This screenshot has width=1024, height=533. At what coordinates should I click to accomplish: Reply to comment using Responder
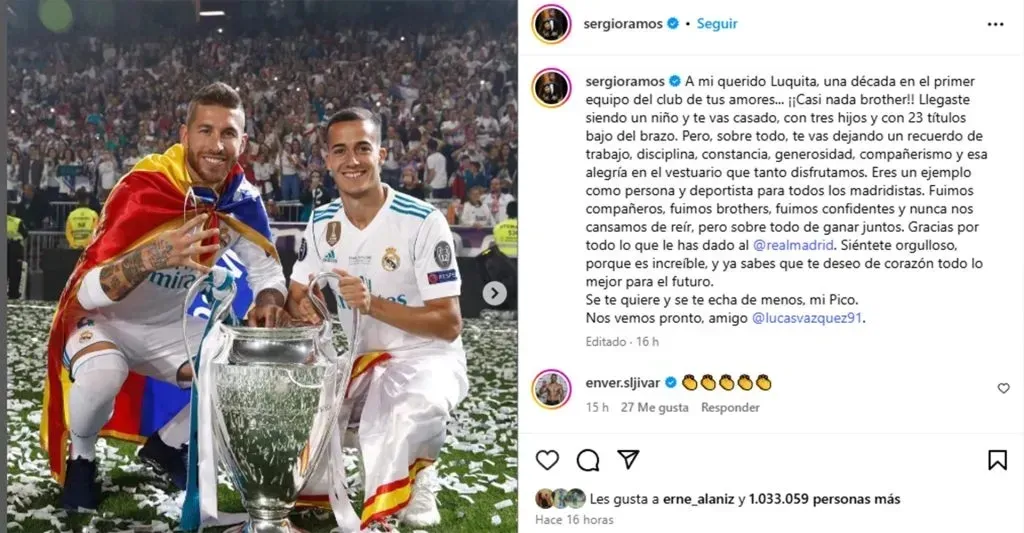click(x=730, y=408)
